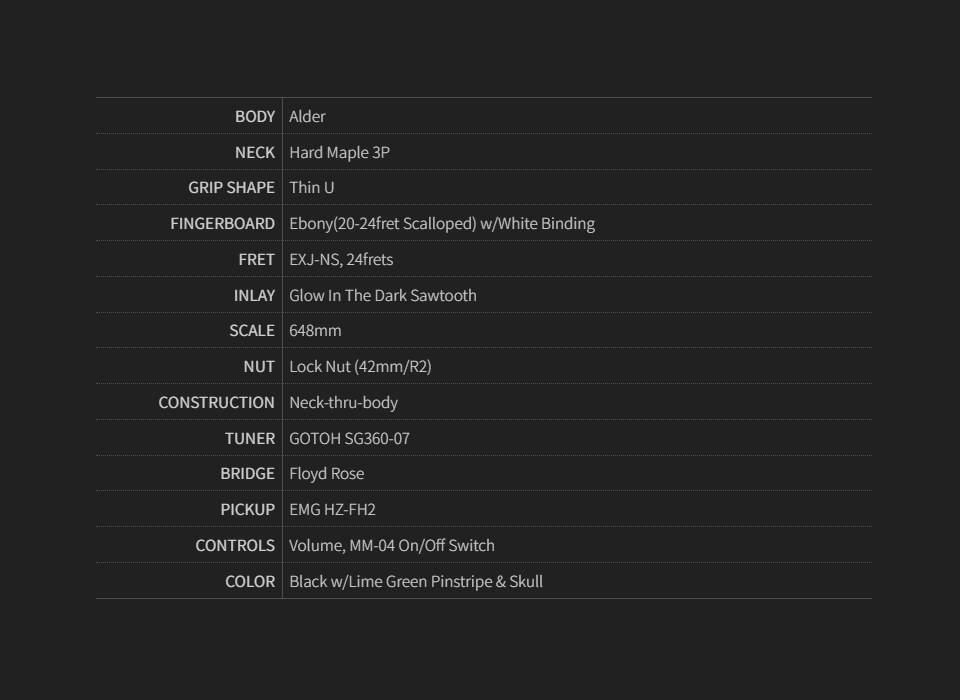960x700 pixels.
Task: Select the Thin U grip value
Action: click(x=311, y=187)
